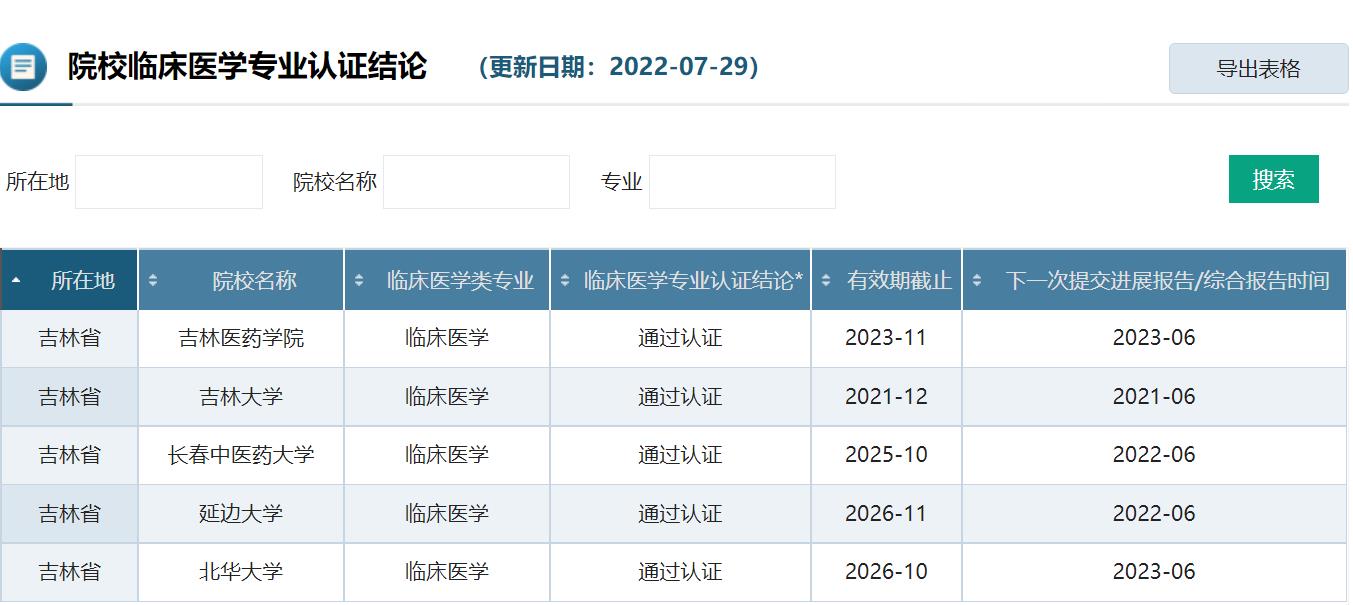Screen dimensions: 1353x605
Task: Select the 延边大学 table row
Action: tap(676, 513)
